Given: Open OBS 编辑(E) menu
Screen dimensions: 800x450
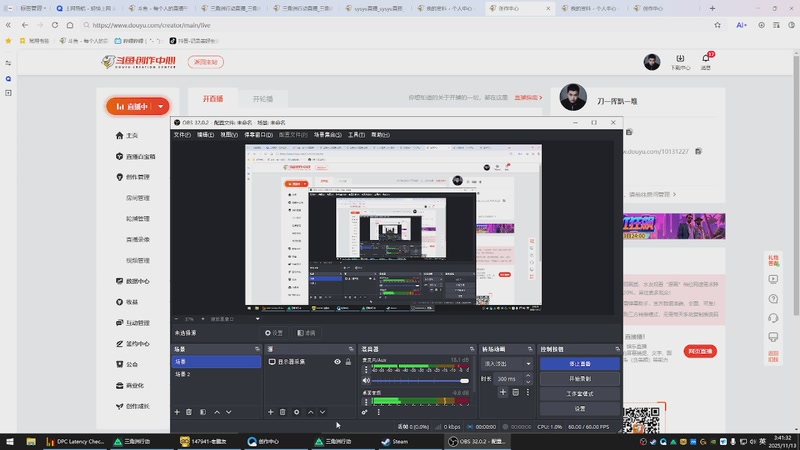Looking at the screenshot, I should [206, 135].
